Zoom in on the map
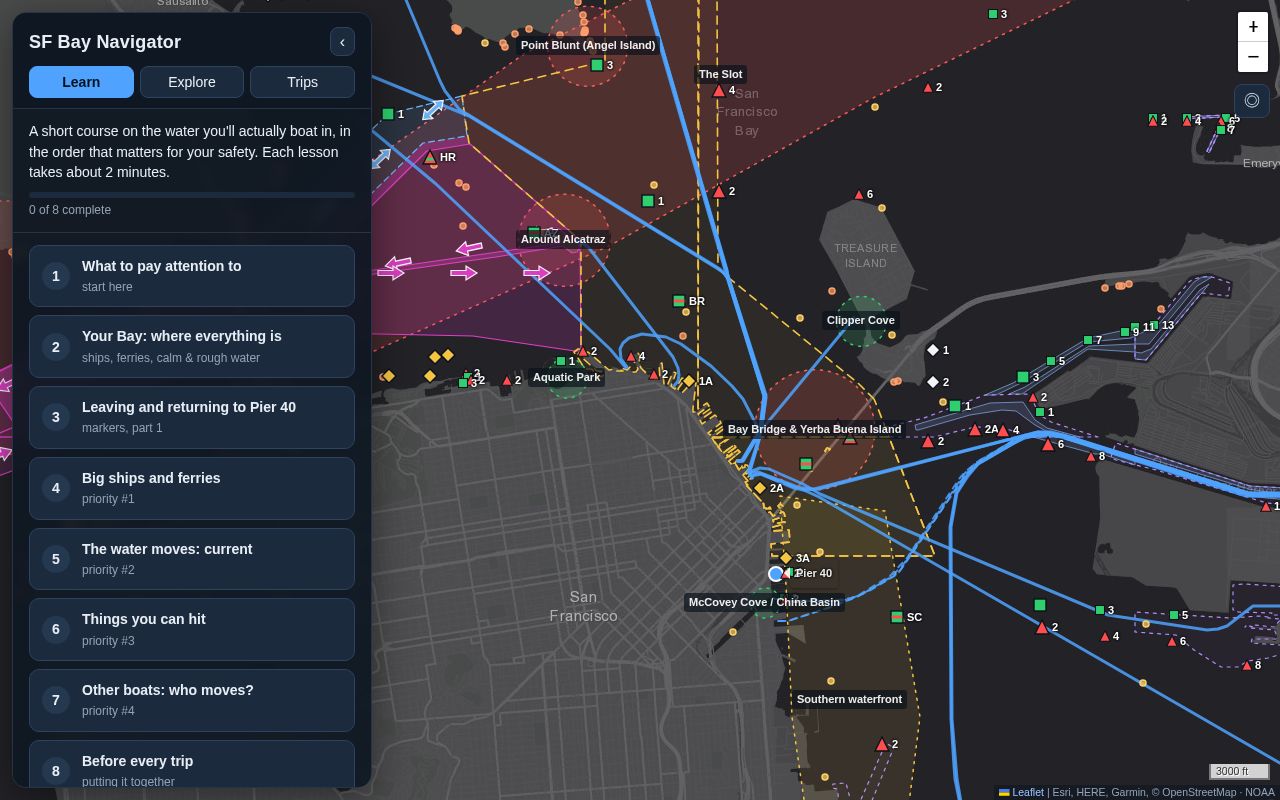Image resolution: width=1280 pixels, height=800 pixels. pos(1253,27)
